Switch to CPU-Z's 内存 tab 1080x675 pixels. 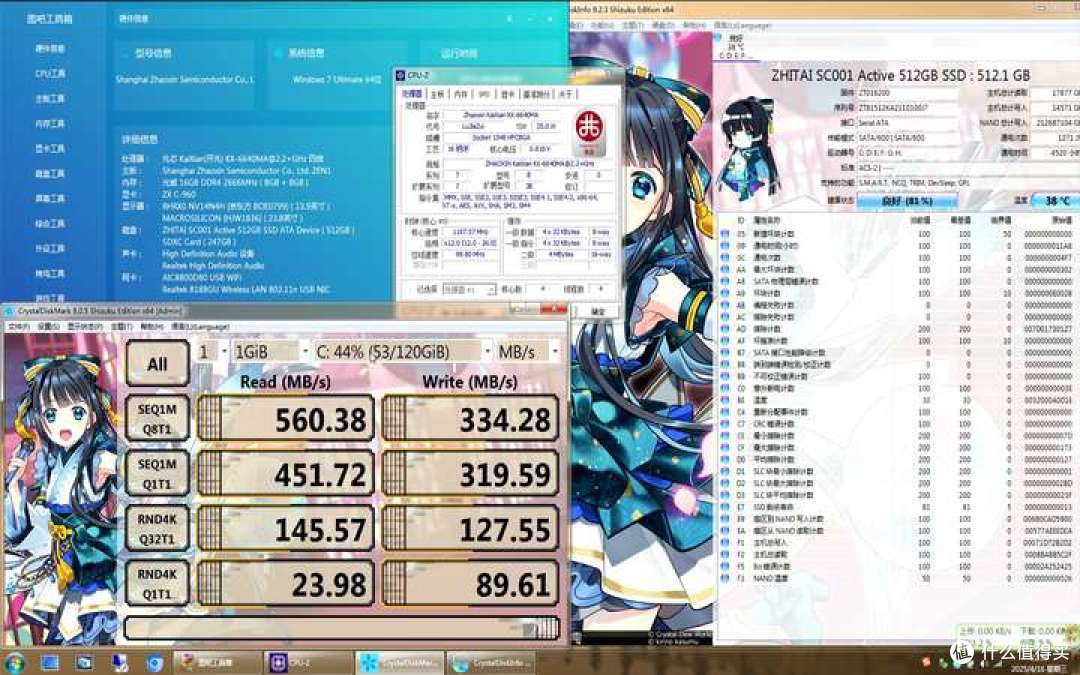461,94
